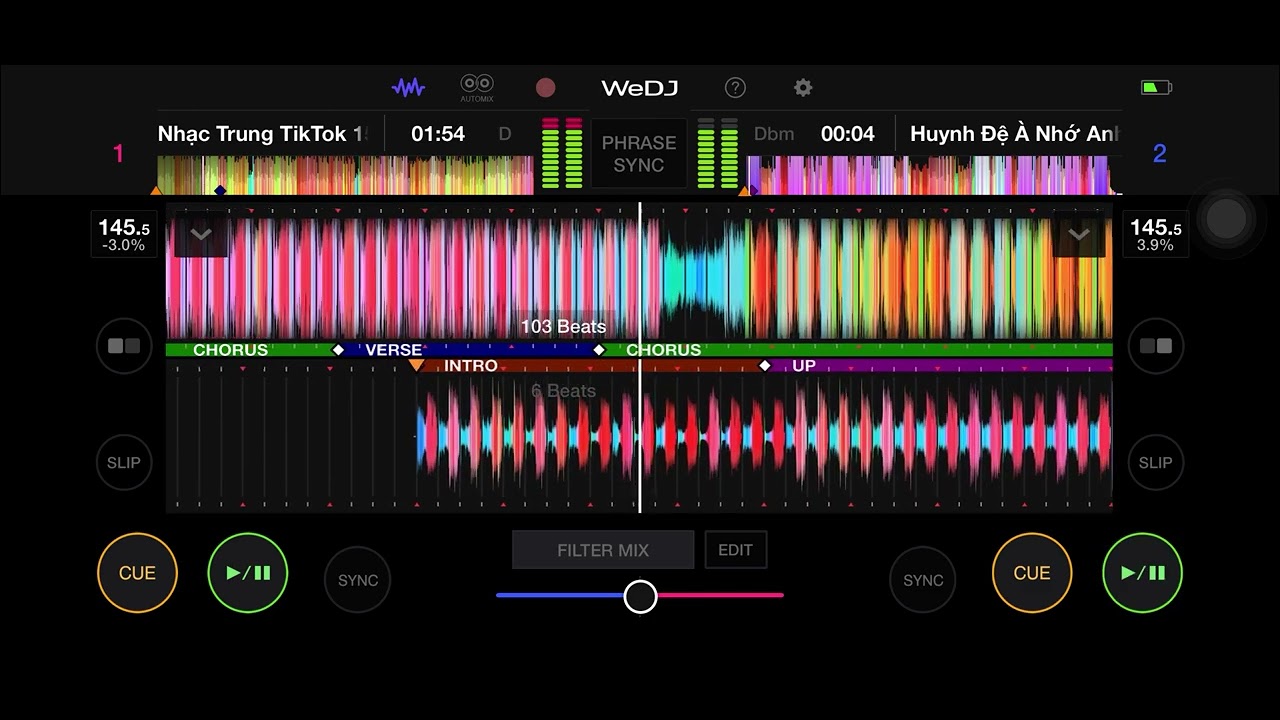Tap the deck 2 key 'Dbm'
This screenshot has width=1280, height=720.
click(773, 134)
